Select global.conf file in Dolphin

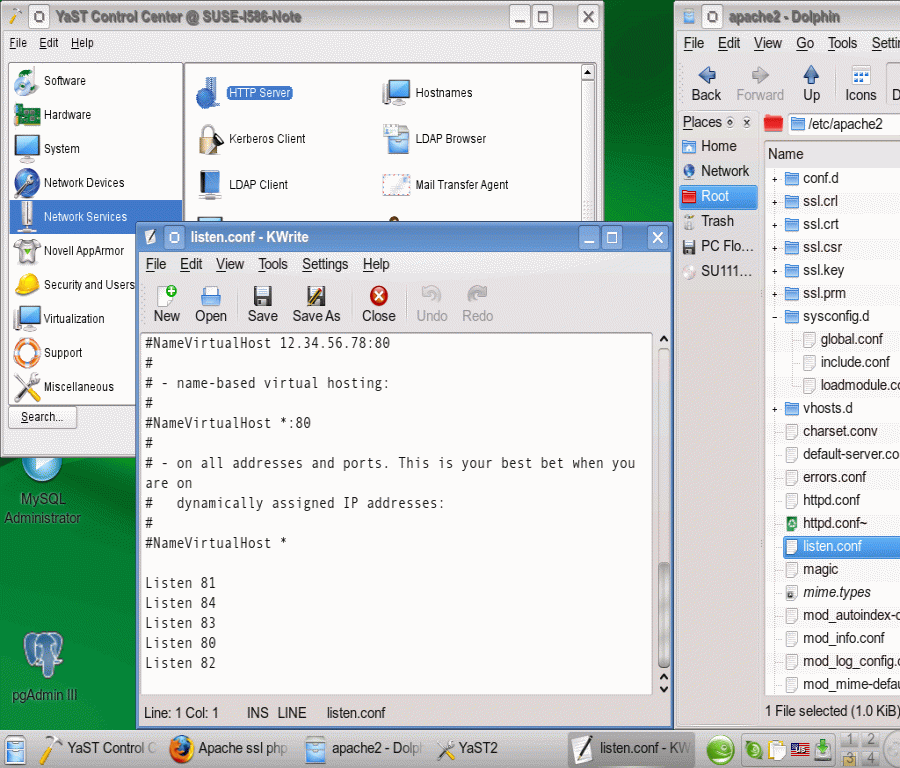click(843, 340)
